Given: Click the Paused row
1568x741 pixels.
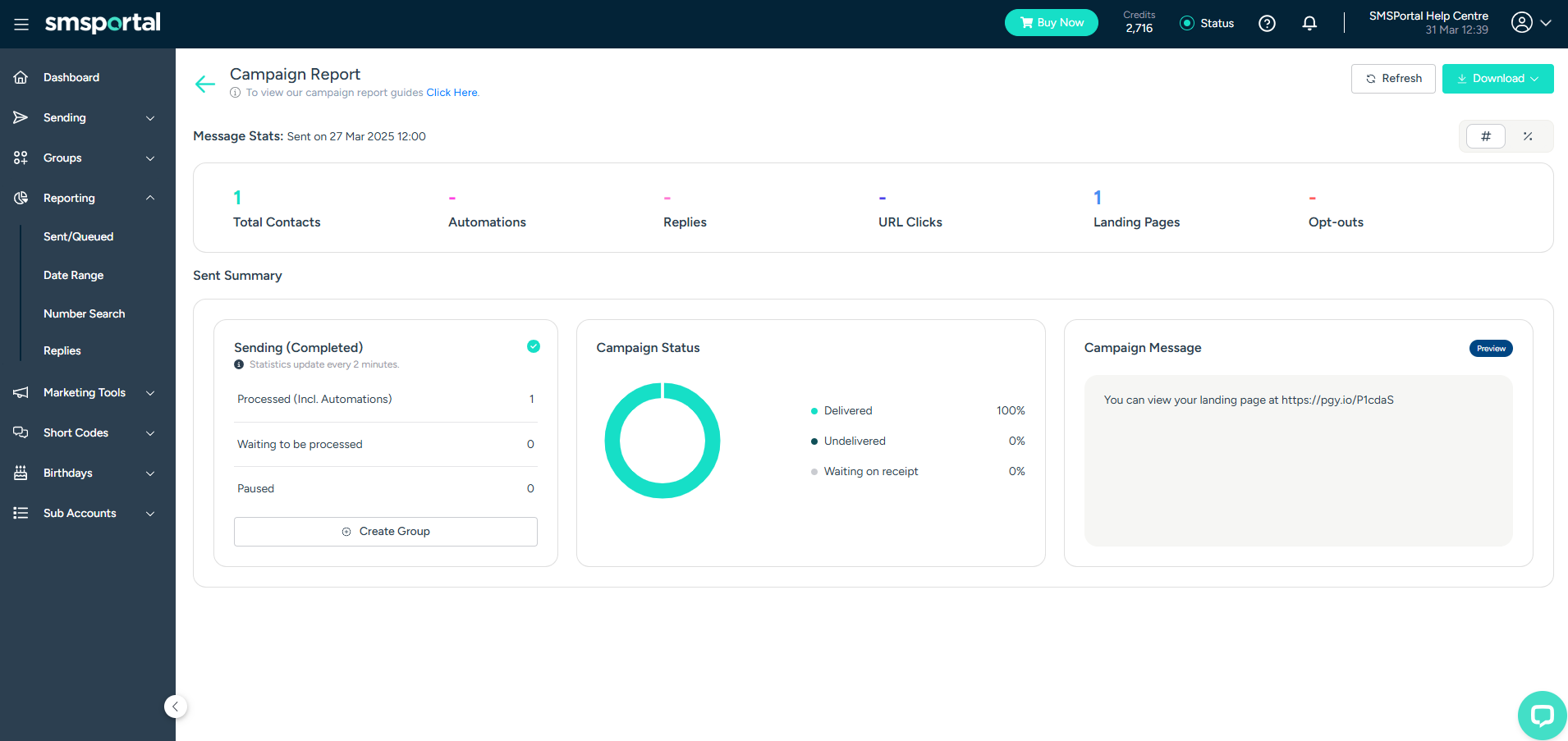Looking at the screenshot, I should tap(386, 489).
